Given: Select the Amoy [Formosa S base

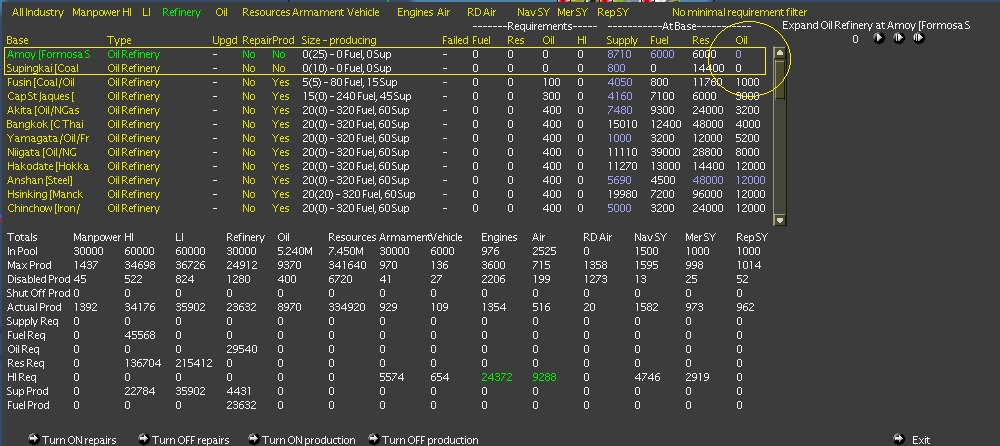Looking at the screenshot, I should pos(48,54).
